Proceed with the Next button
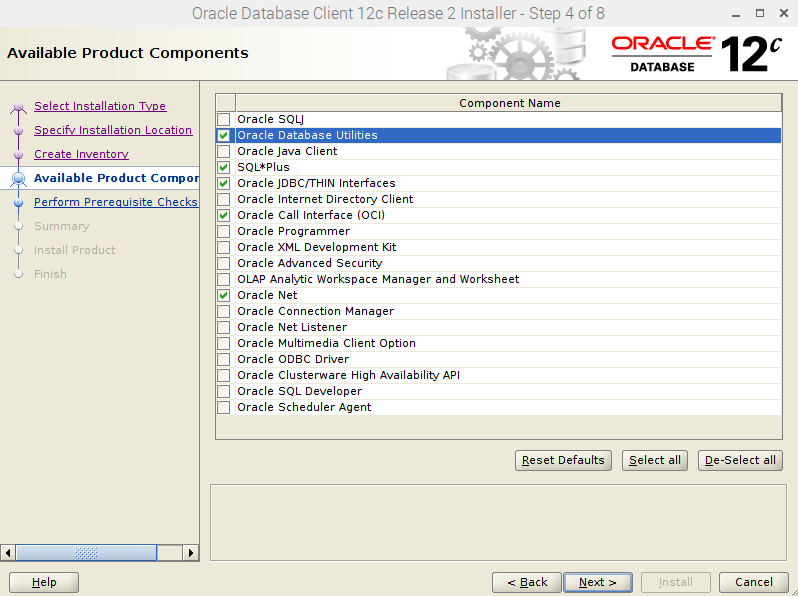 [598, 582]
